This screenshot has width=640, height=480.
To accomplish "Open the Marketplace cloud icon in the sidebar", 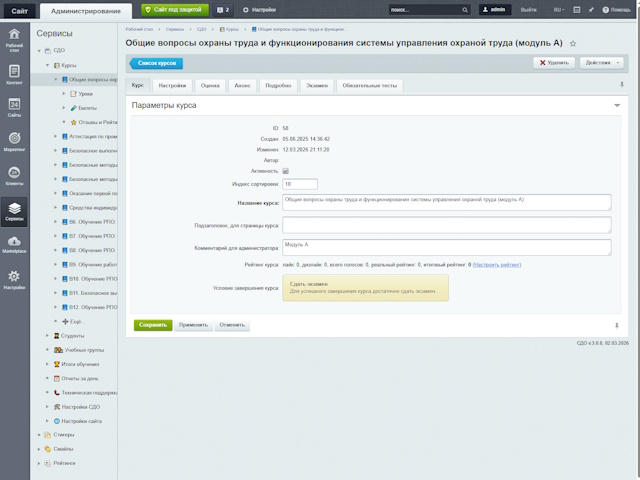I will click(x=14, y=244).
